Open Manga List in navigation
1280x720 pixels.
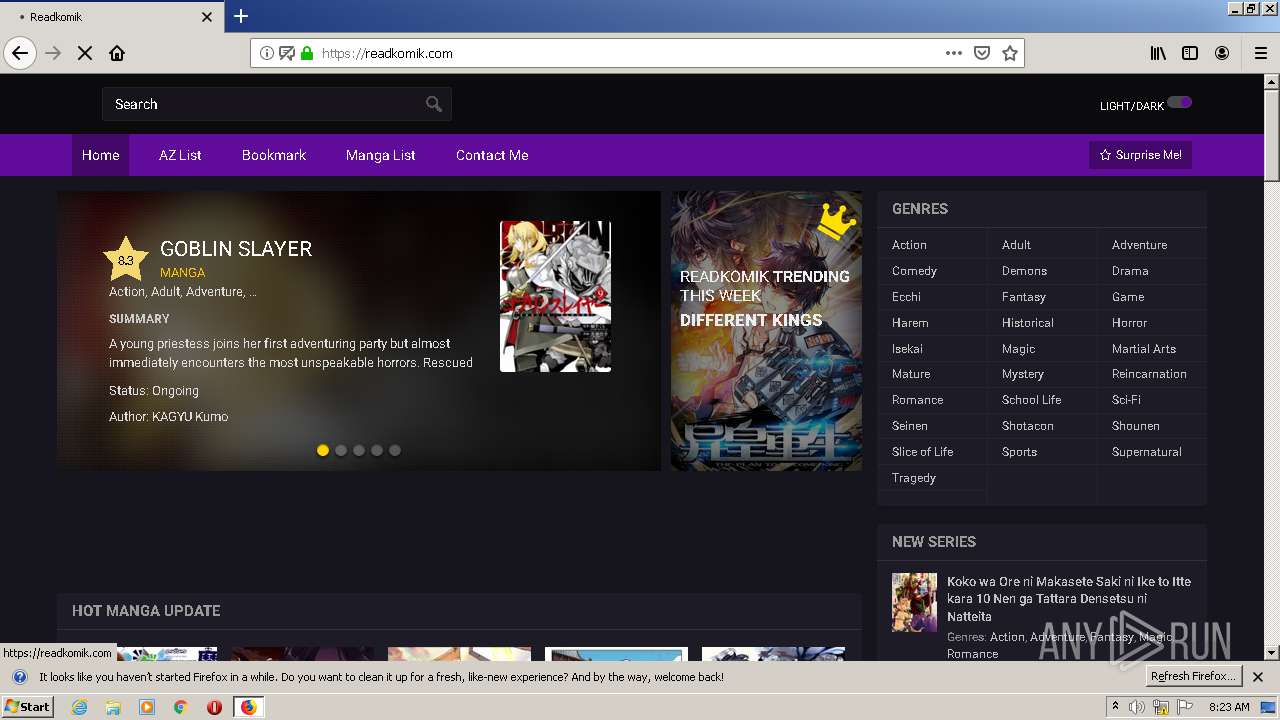(x=381, y=155)
